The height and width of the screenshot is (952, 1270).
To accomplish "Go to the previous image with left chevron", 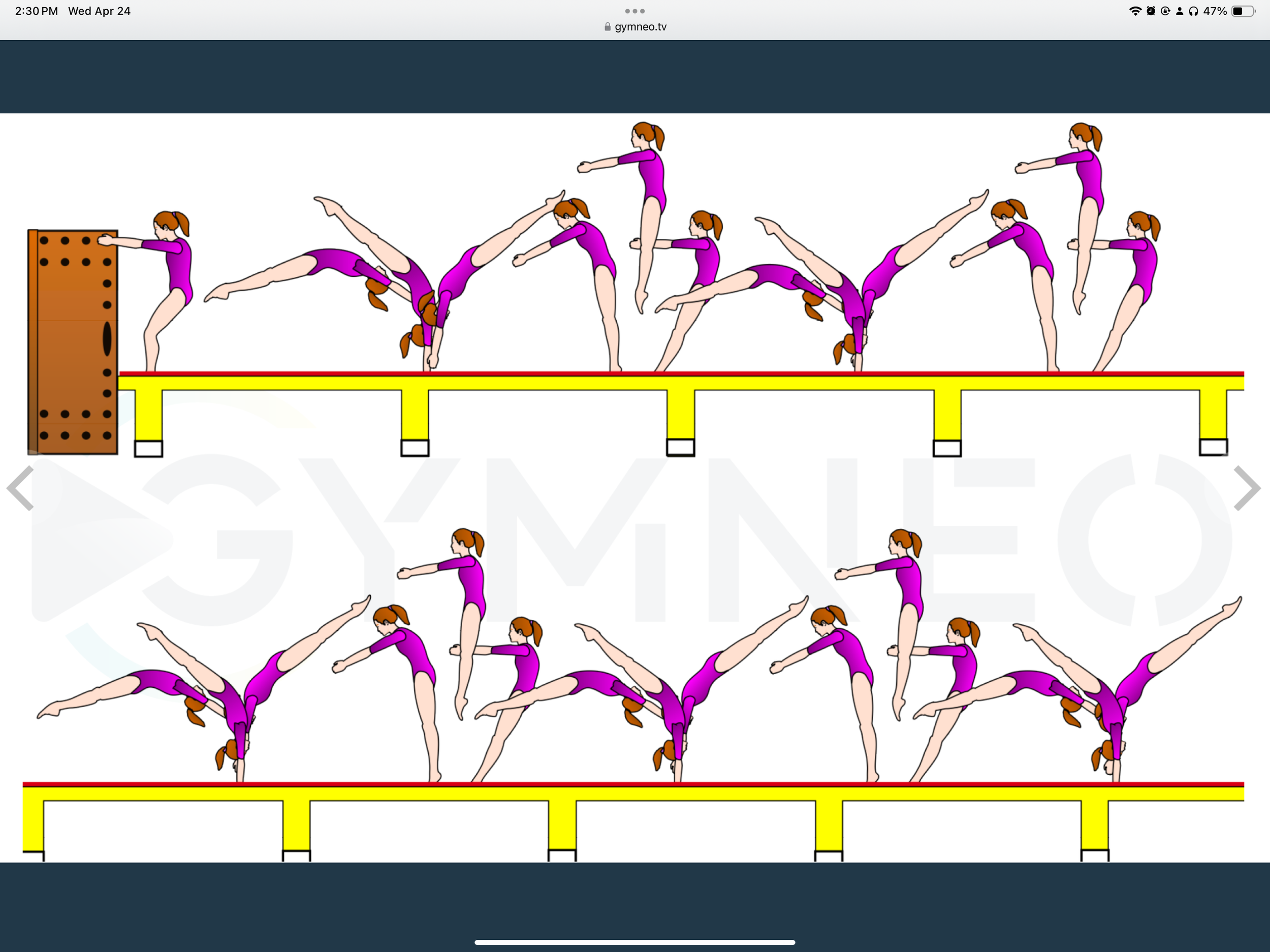I will coord(21,488).
